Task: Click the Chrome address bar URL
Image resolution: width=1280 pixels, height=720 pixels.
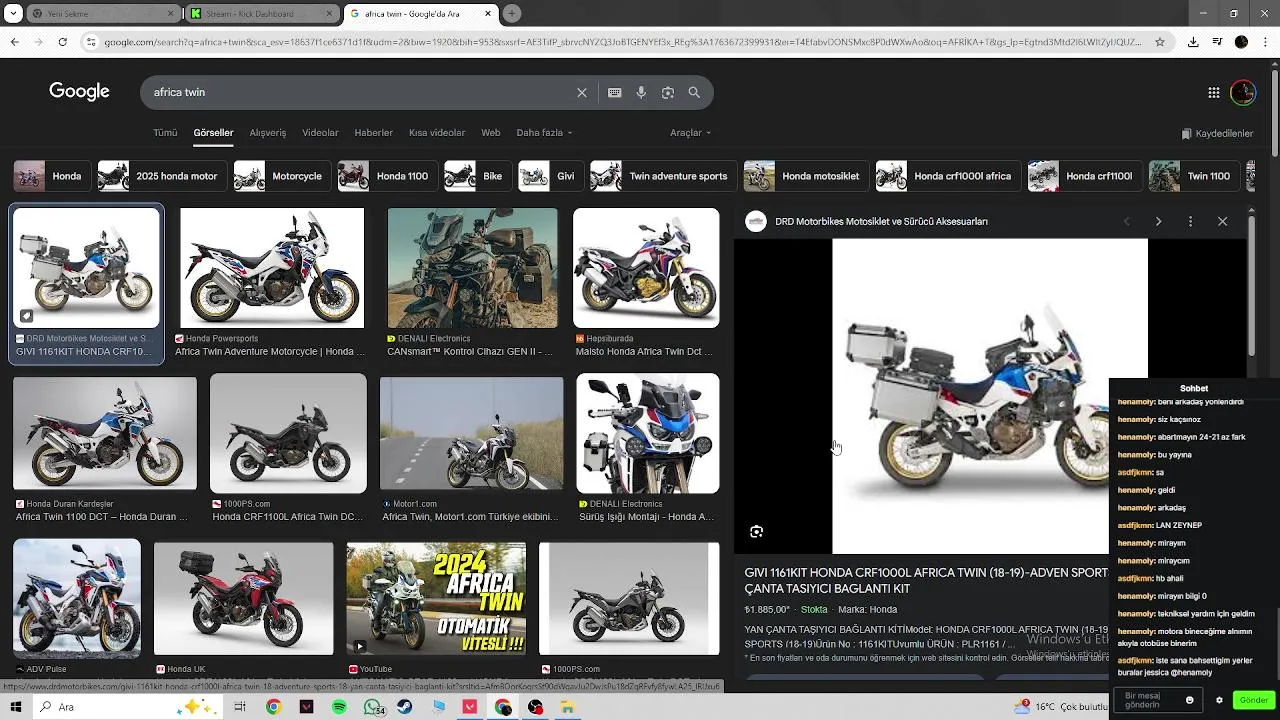Action: [x=620, y=42]
